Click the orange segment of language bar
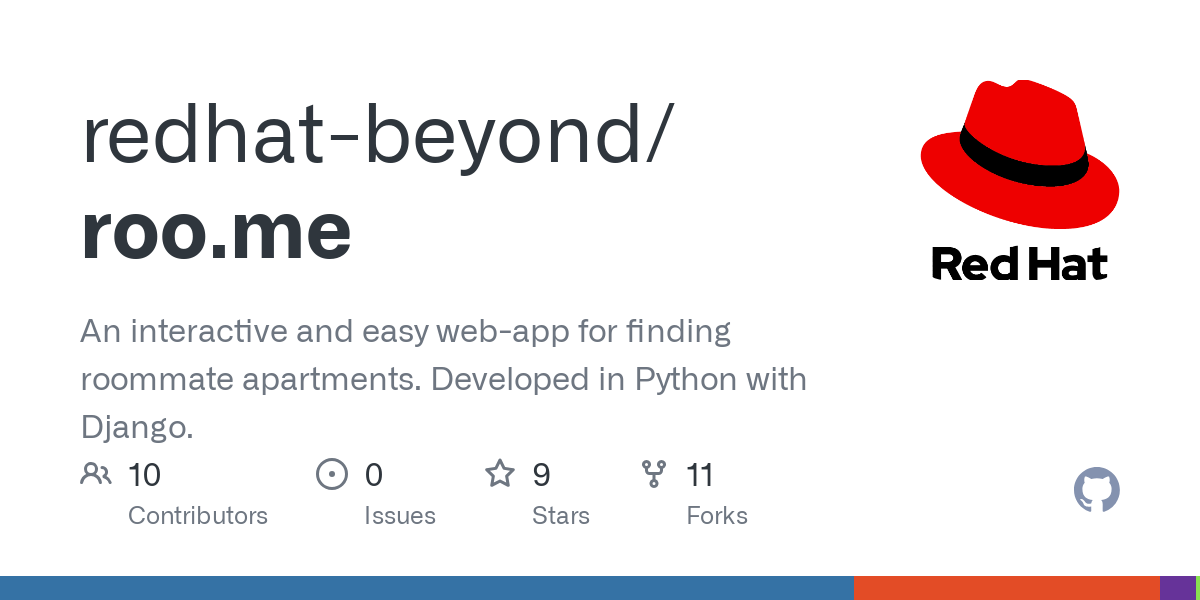The height and width of the screenshot is (600, 1200). (x=1006, y=588)
